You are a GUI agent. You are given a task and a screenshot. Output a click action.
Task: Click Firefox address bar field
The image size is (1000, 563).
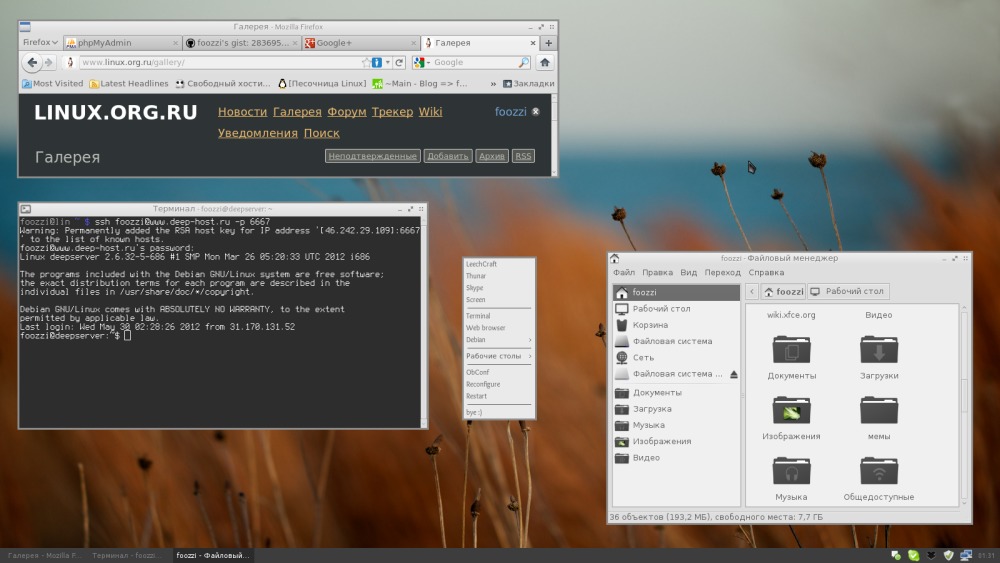tap(219, 62)
